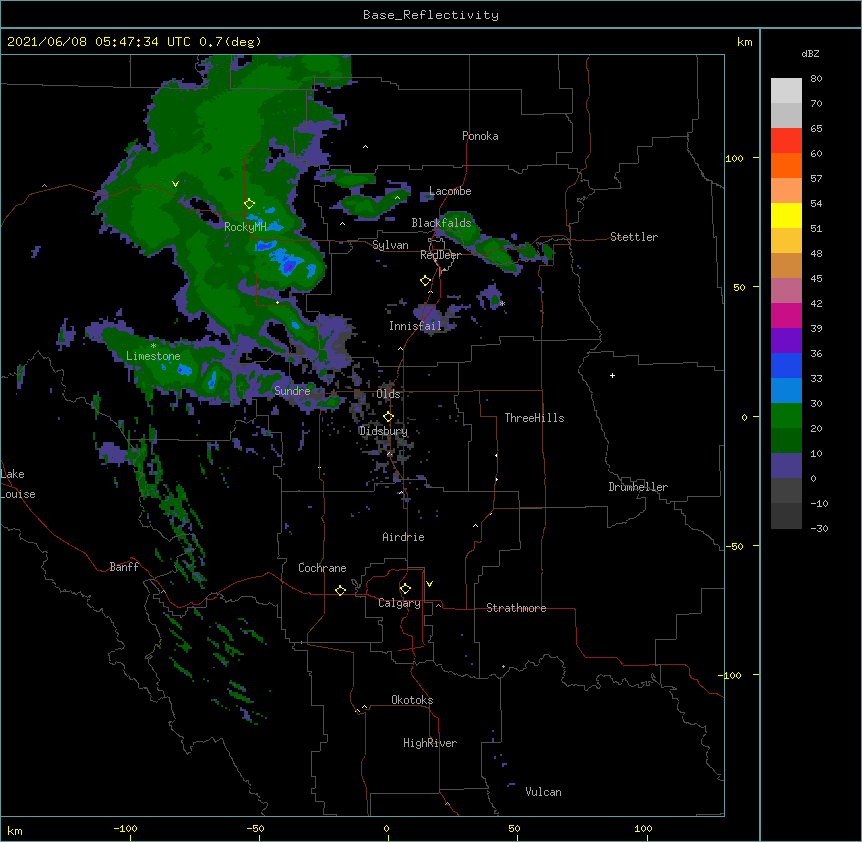
Task: Click the Innisfail city label
Action: coord(415,326)
